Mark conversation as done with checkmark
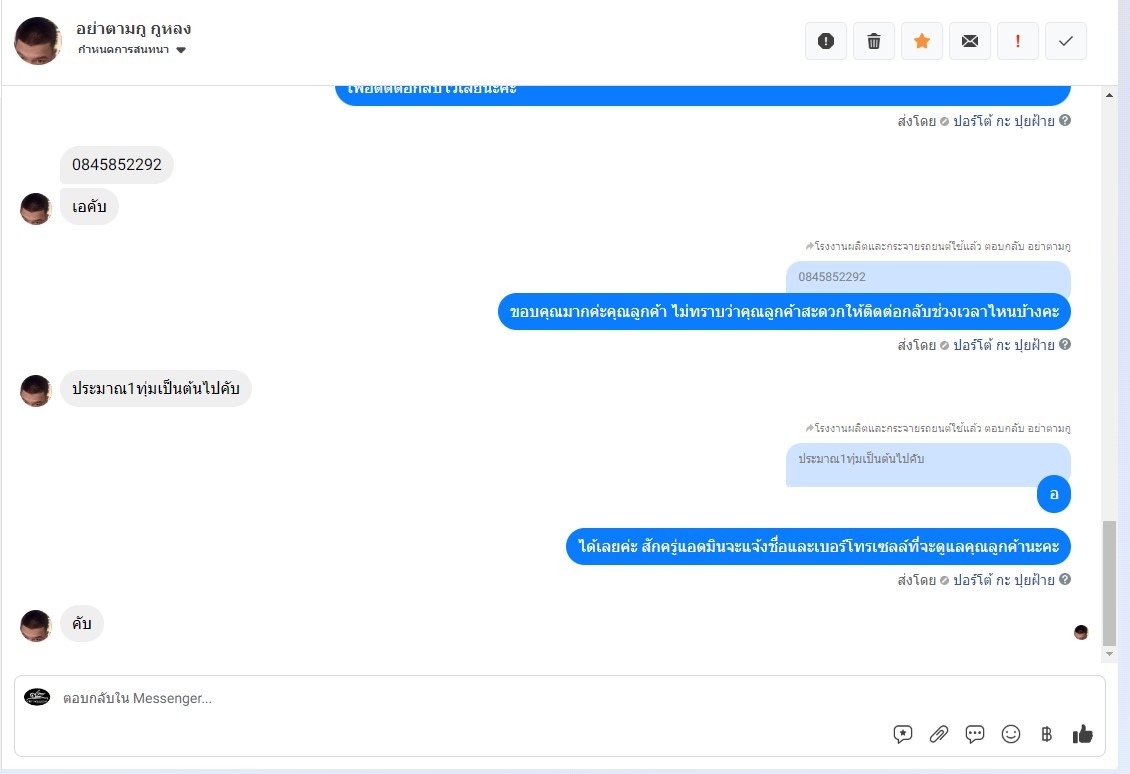Image resolution: width=1130 pixels, height=774 pixels. click(x=1066, y=41)
